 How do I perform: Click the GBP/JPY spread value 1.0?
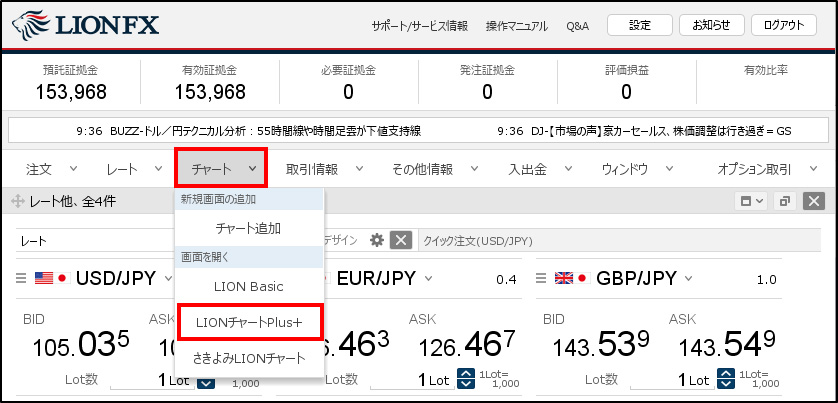tap(767, 280)
